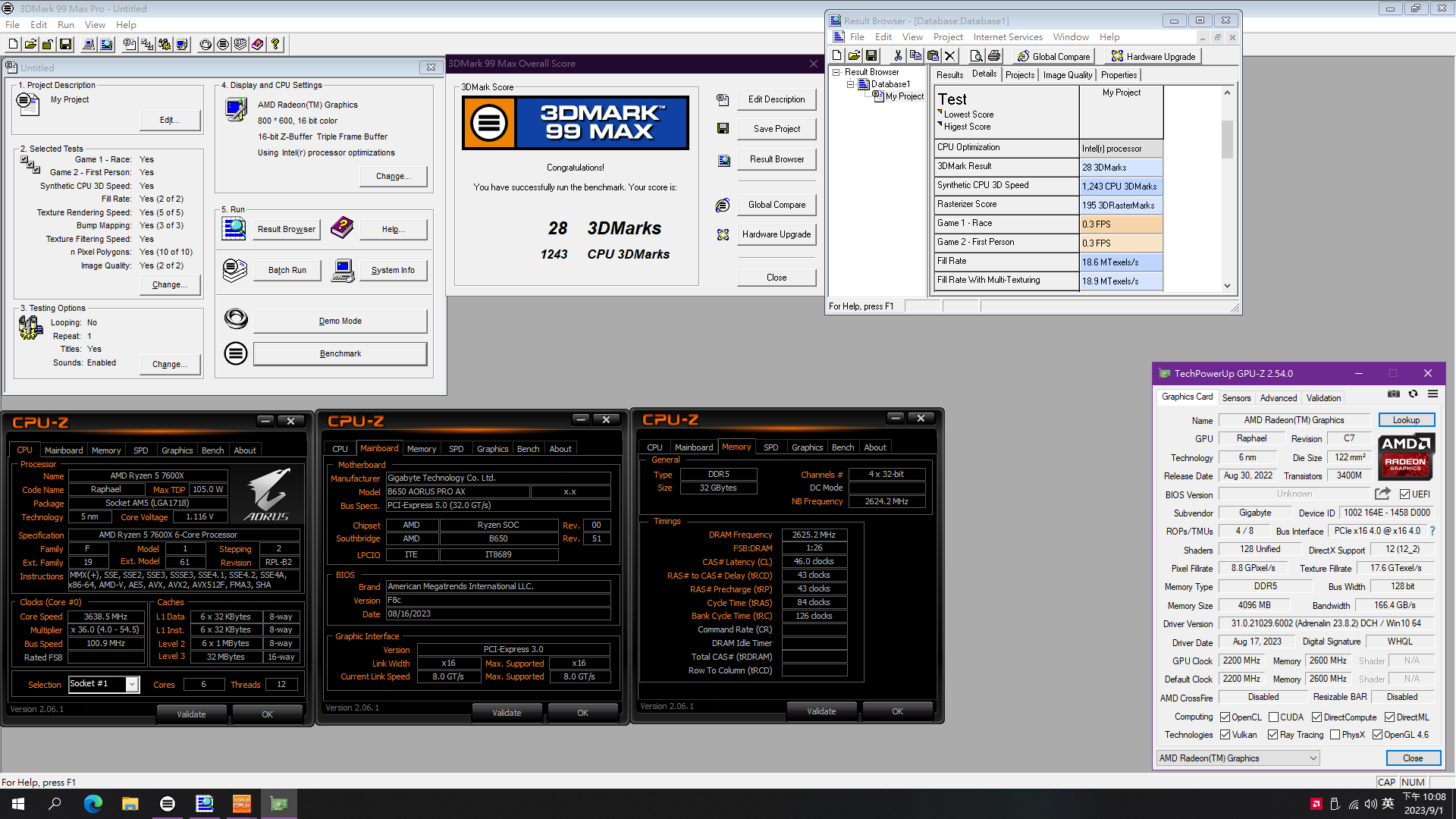Screen dimensions: 1456x819
Task: Click the GPU Name field in GPU-Z
Action: point(1294,420)
